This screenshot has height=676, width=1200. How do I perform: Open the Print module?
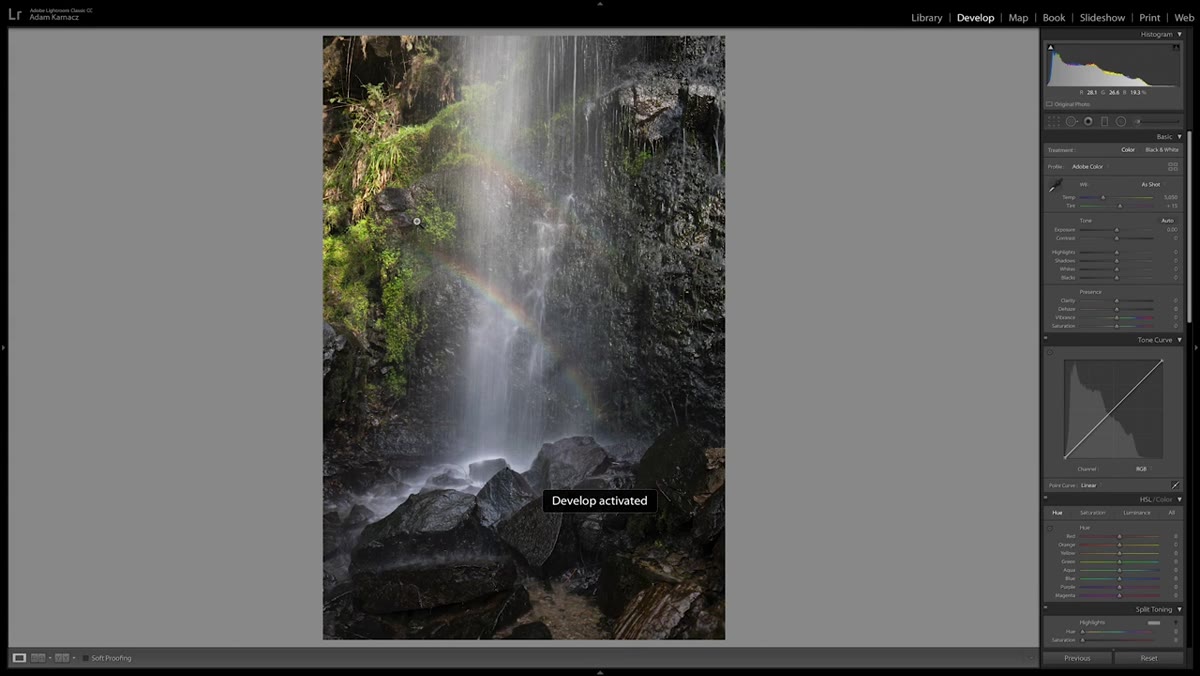point(1150,18)
